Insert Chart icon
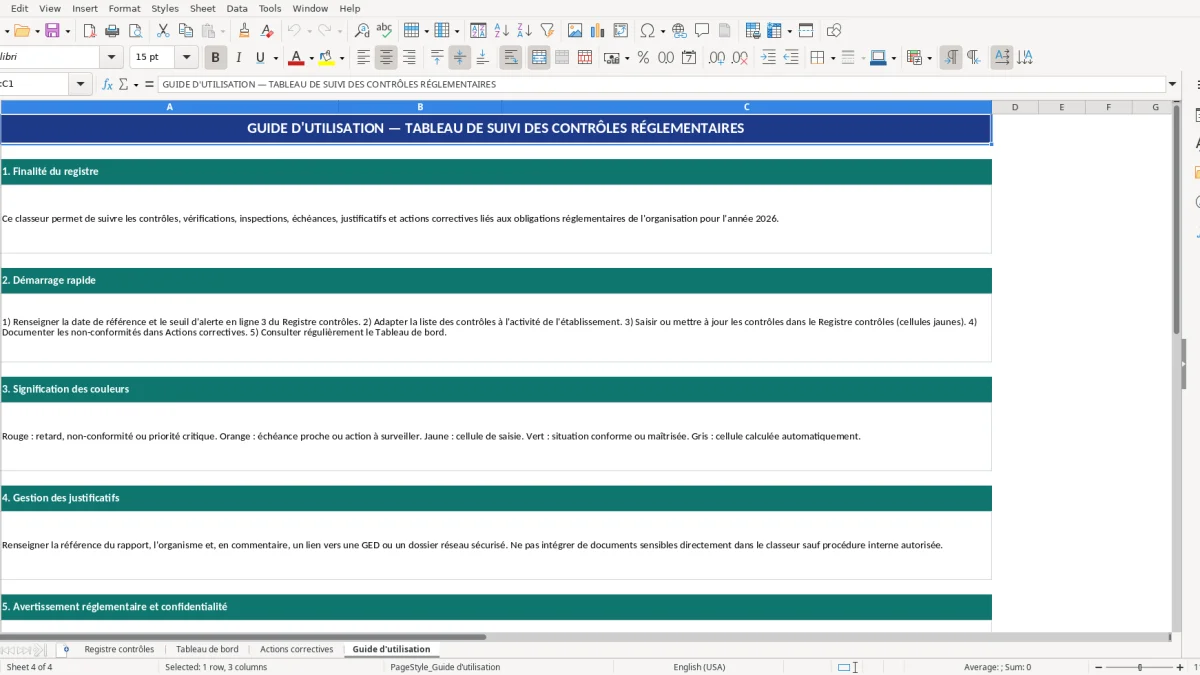The height and width of the screenshot is (675, 1200). (598, 31)
